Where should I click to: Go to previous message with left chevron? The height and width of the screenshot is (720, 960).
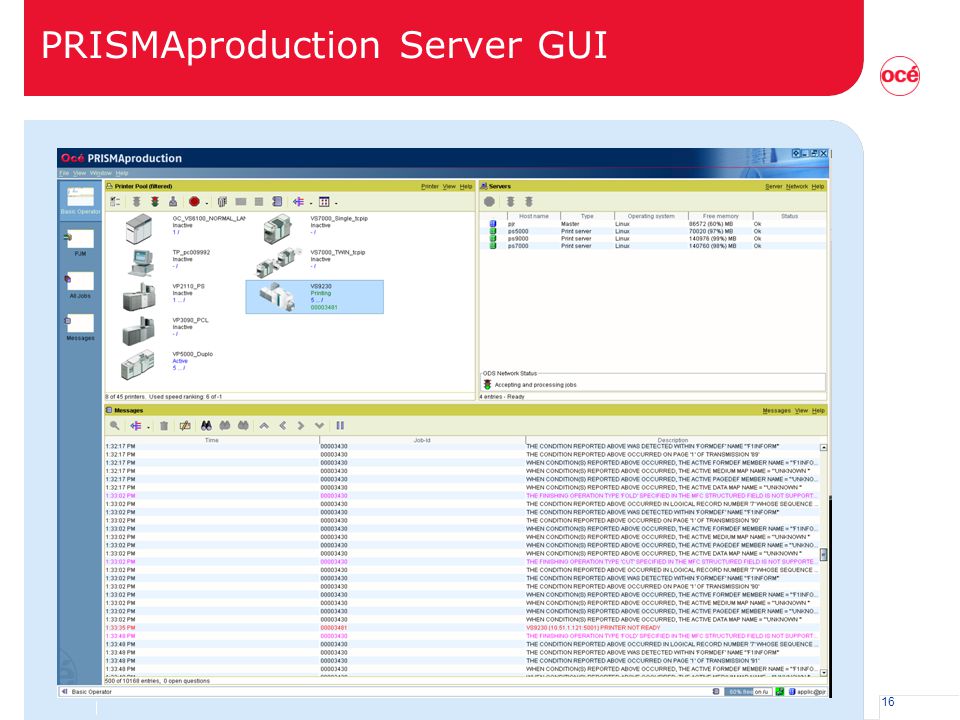tap(282, 426)
